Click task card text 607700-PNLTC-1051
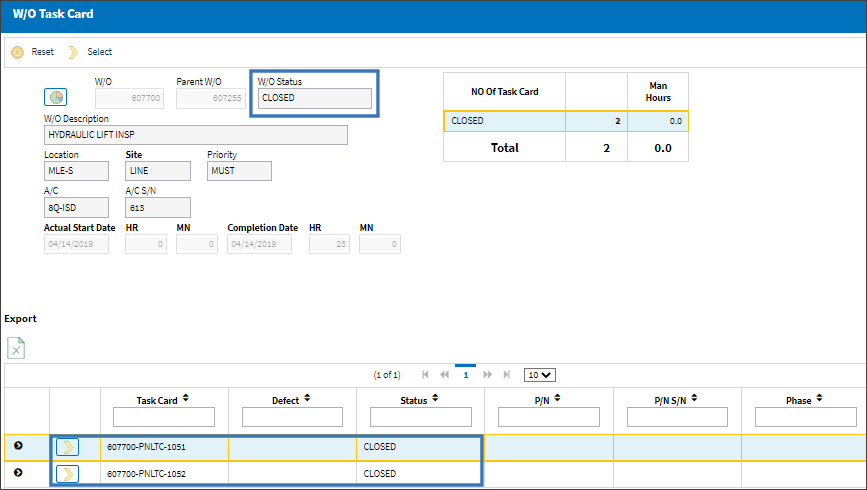 coord(147,447)
